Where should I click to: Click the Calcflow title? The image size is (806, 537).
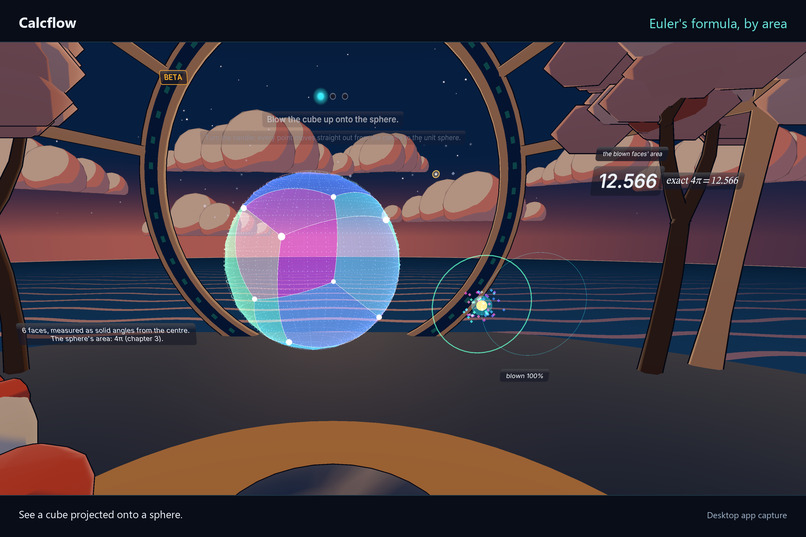coord(47,23)
